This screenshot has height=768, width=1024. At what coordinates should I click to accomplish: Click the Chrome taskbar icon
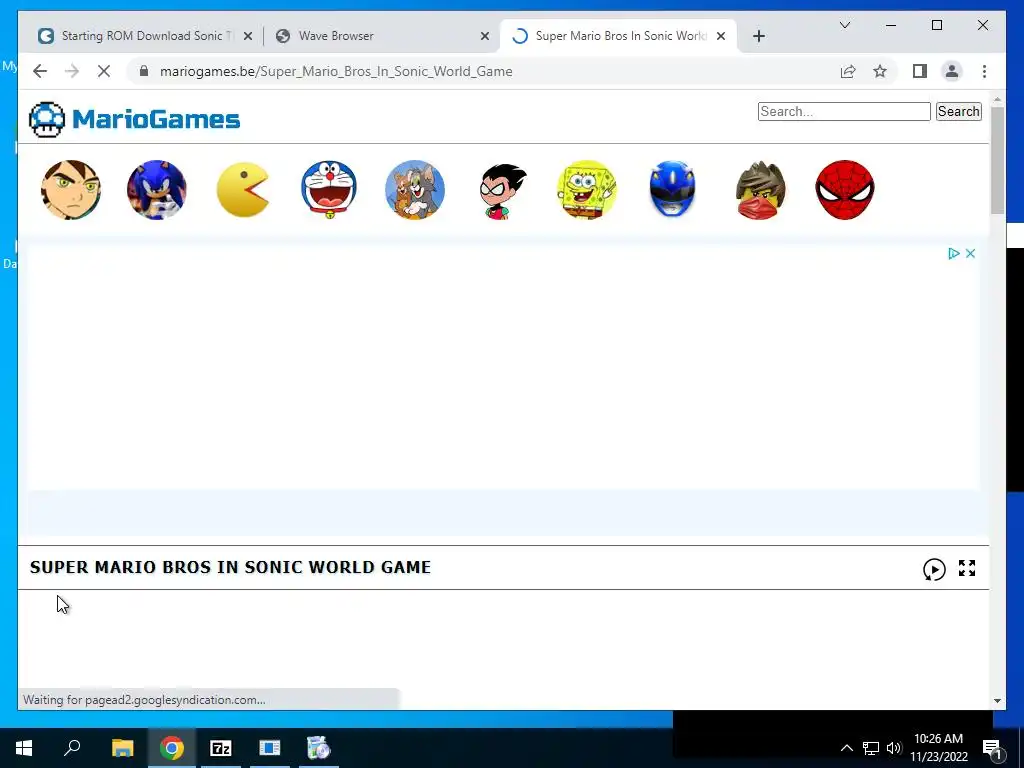[171, 748]
